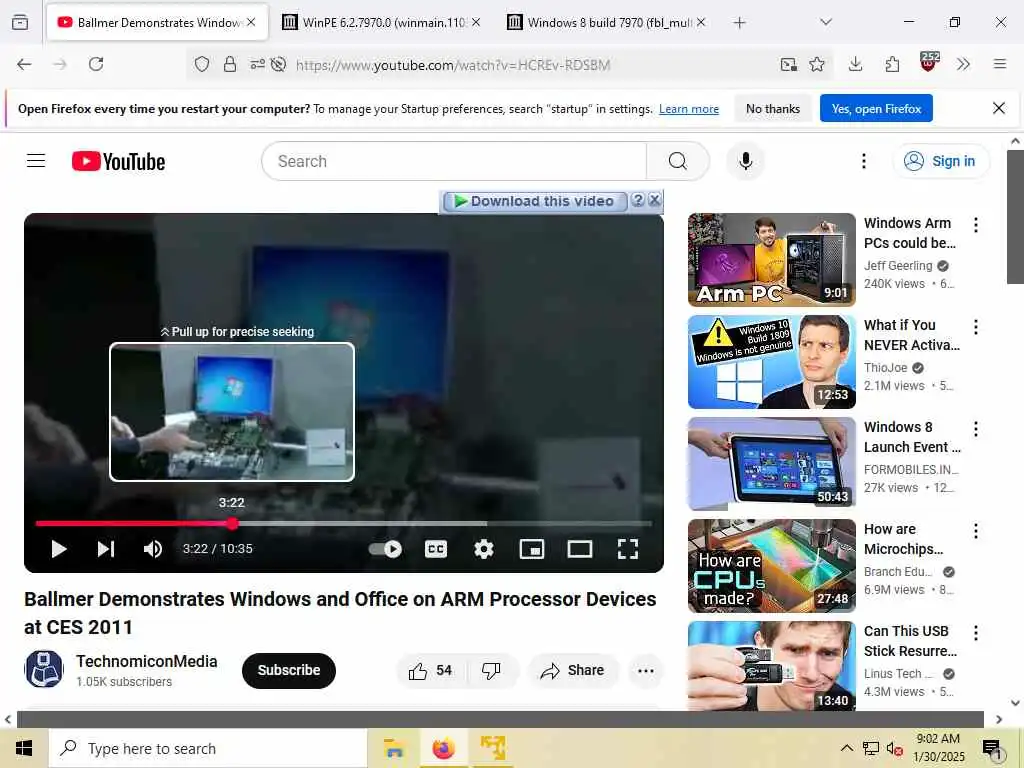Open What if You NEVER Activate video
The height and width of the screenshot is (768, 1024).
771,362
